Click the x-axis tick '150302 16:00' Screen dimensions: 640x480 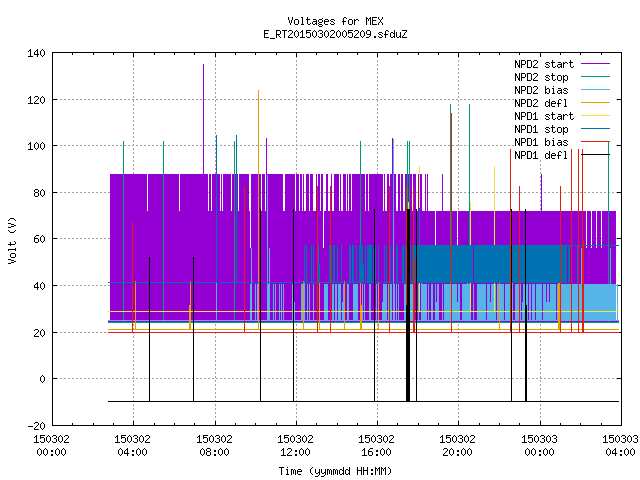[x=376, y=446]
